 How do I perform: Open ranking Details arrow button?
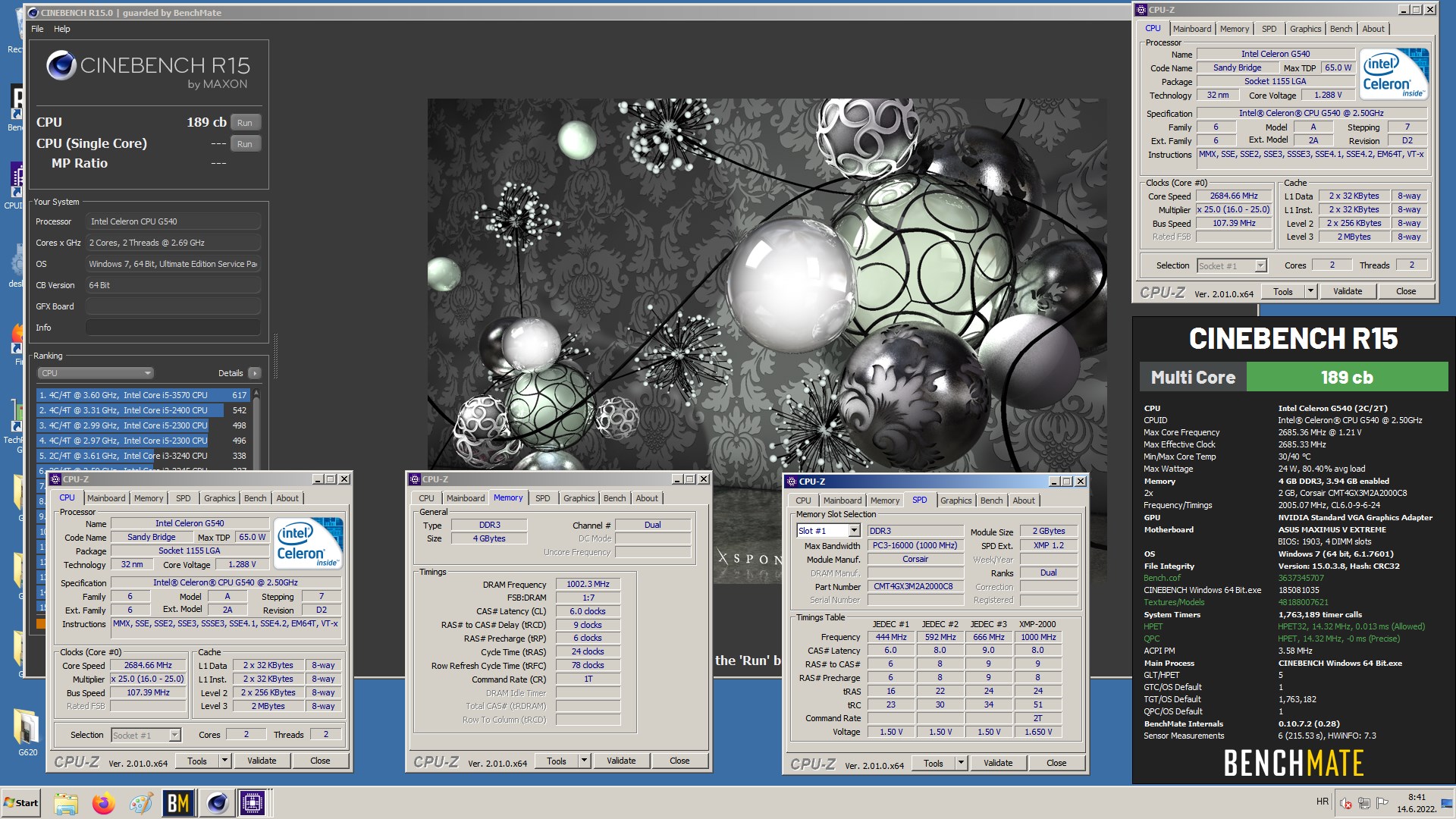(x=255, y=373)
